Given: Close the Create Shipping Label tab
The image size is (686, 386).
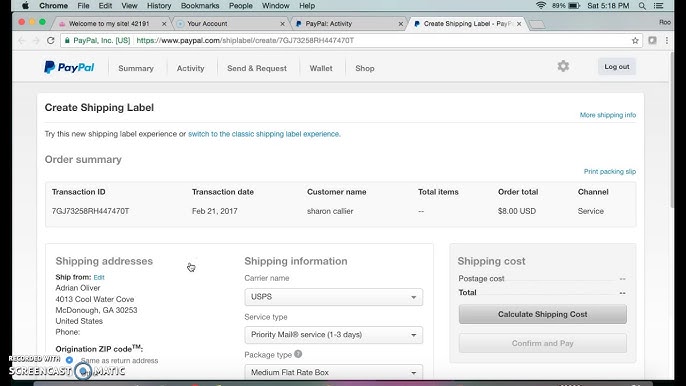Looking at the screenshot, I should click(519, 24).
